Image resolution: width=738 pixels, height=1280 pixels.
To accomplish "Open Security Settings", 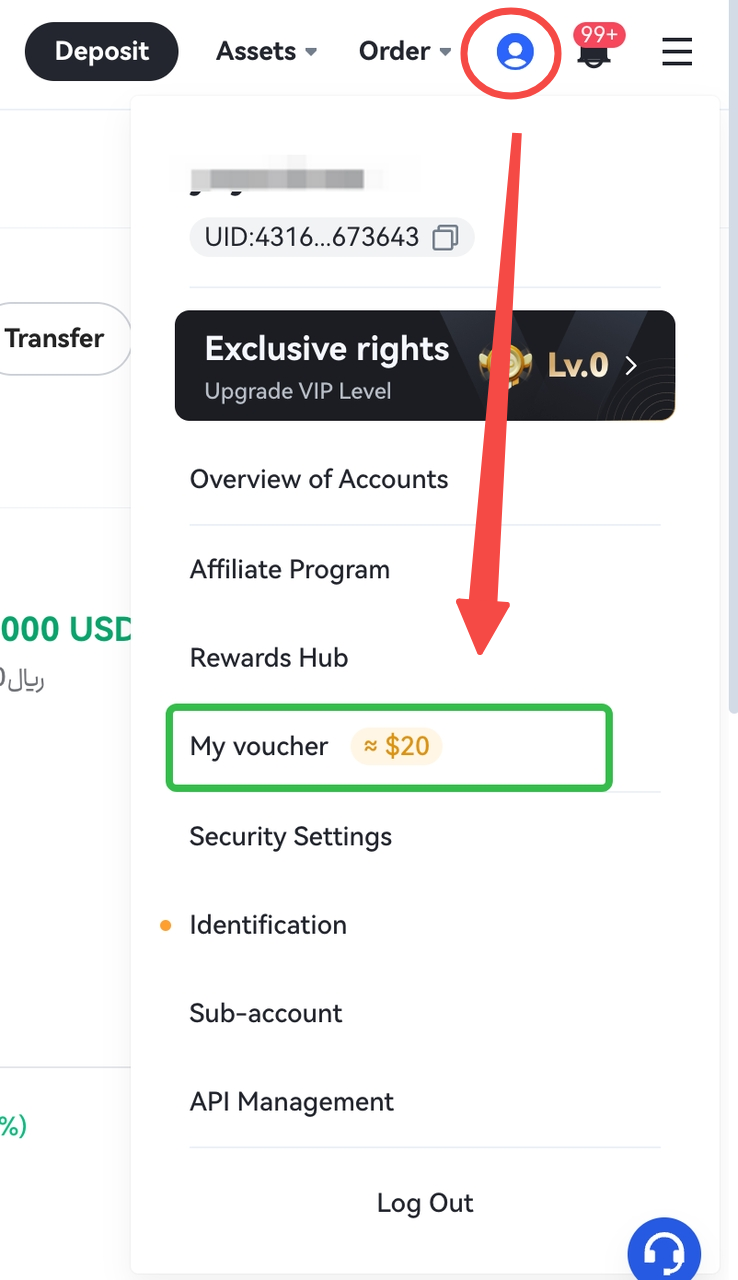I will (291, 836).
